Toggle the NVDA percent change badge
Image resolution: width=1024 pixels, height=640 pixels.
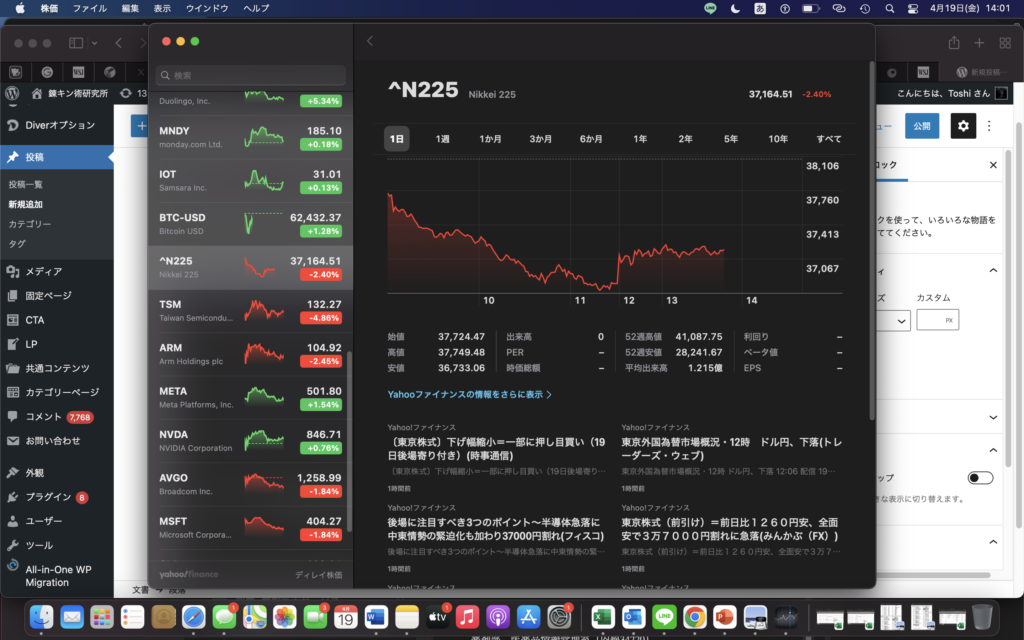coord(320,448)
